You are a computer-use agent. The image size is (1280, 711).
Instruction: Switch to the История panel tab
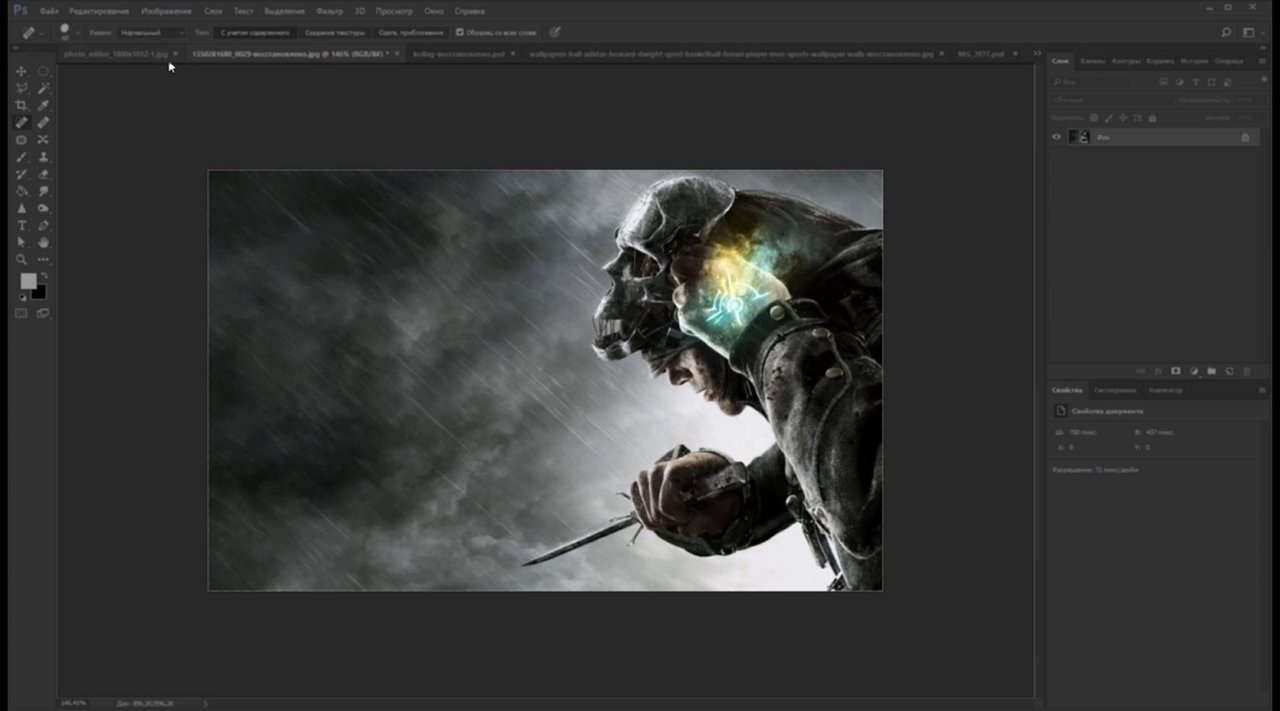coord(1194,61)
